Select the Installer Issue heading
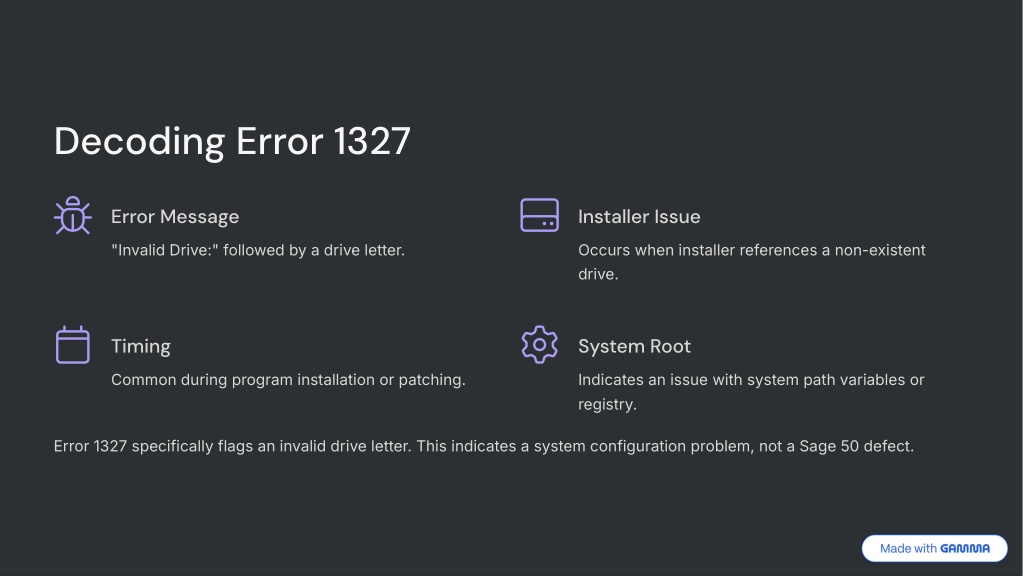 tap(639, 217)
